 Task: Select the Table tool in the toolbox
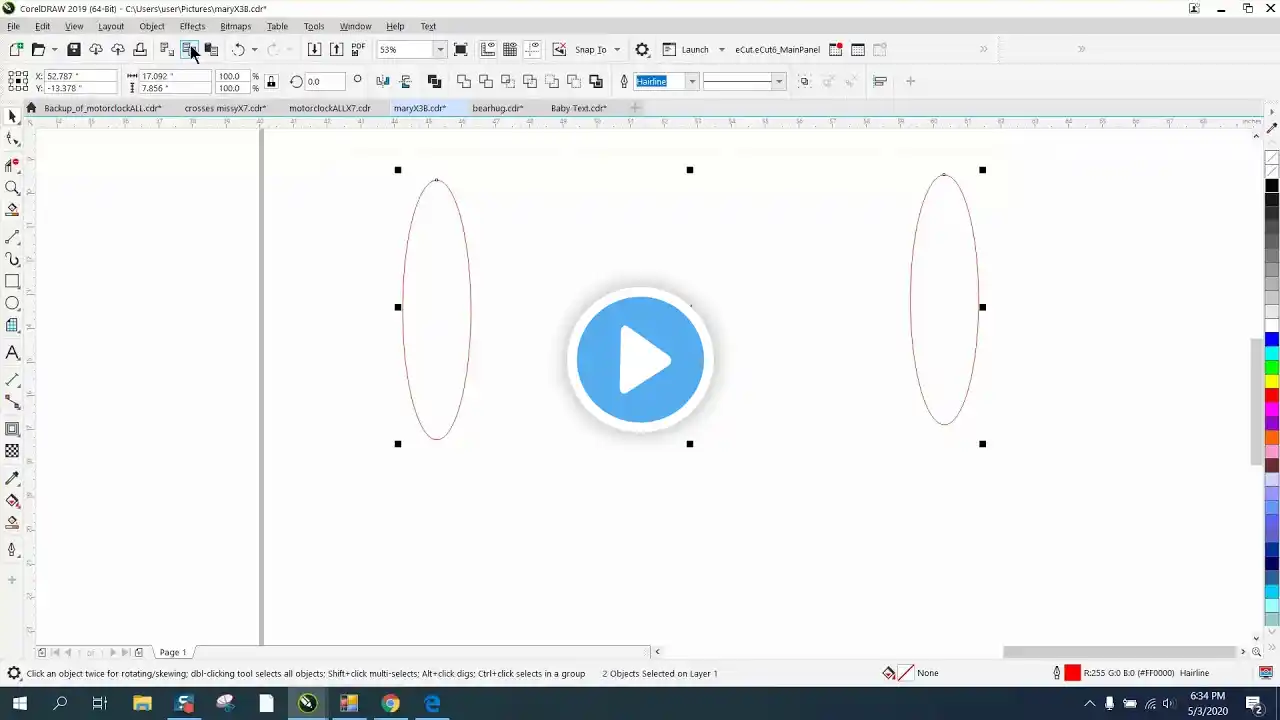[x=12, y=326]
